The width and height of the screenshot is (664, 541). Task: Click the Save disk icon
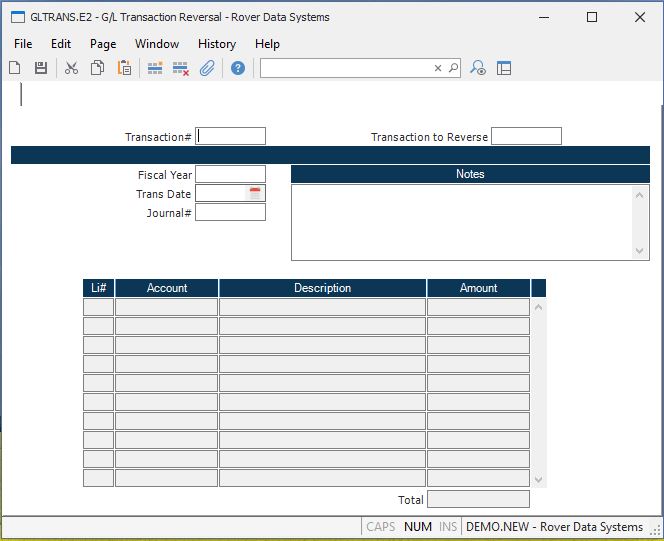tap(41, 68)
